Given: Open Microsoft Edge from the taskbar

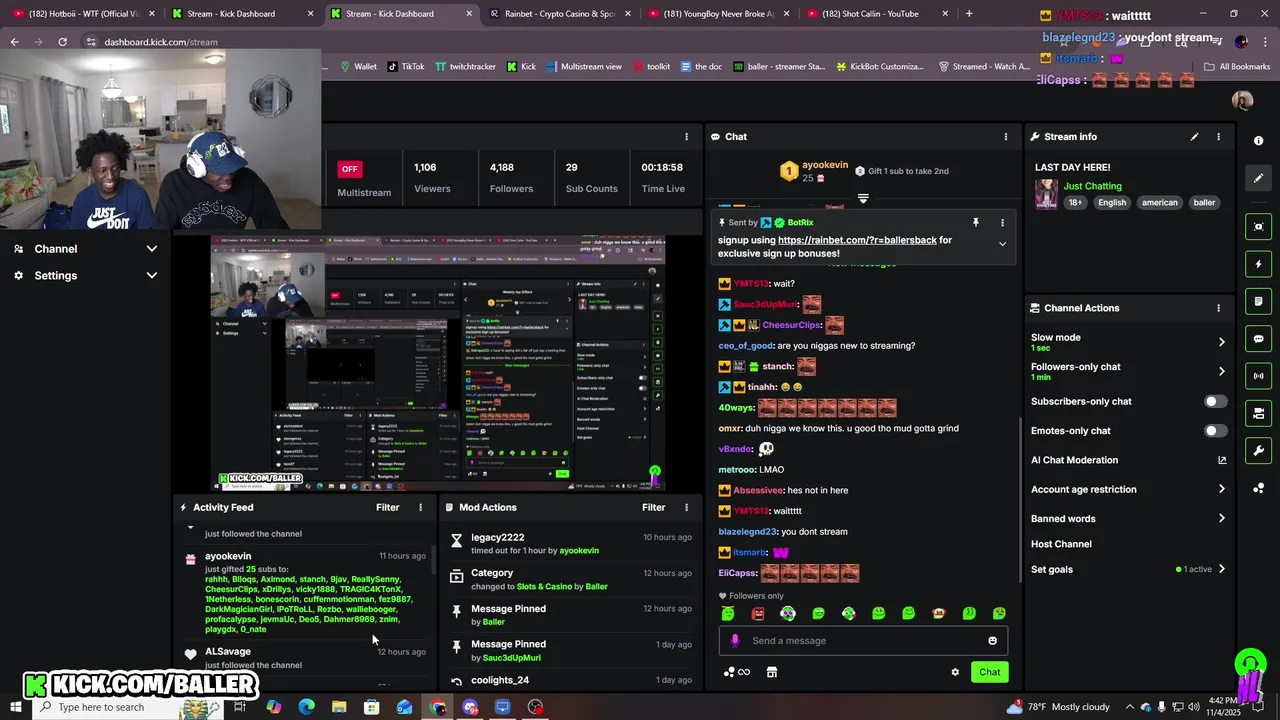Looking at the screenshot, I should pyautogui.click(x=306, y=707).
